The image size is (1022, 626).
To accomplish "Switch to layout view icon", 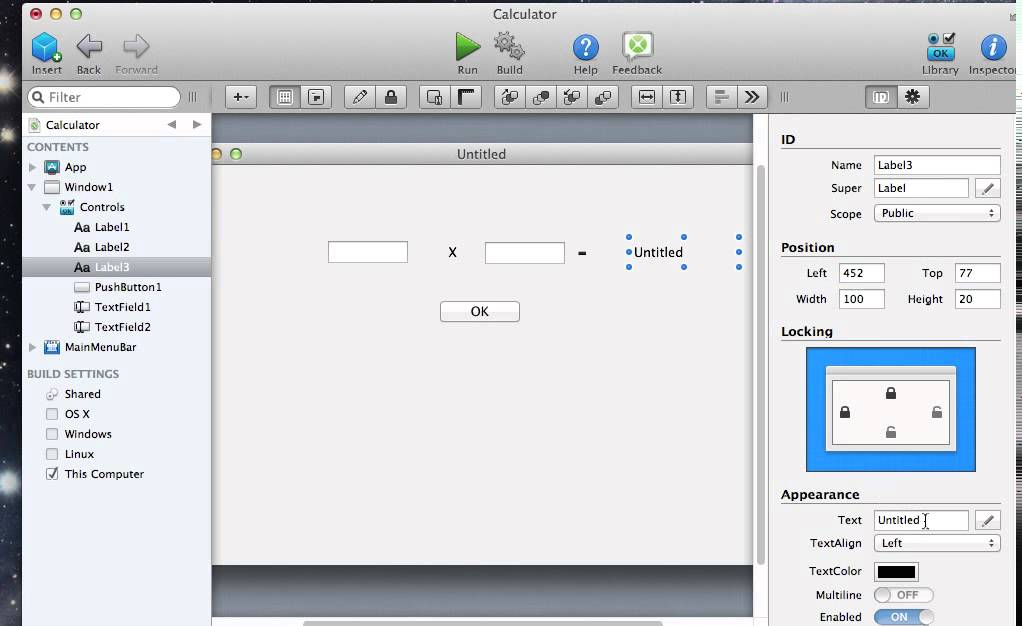I will coord(285,97).
